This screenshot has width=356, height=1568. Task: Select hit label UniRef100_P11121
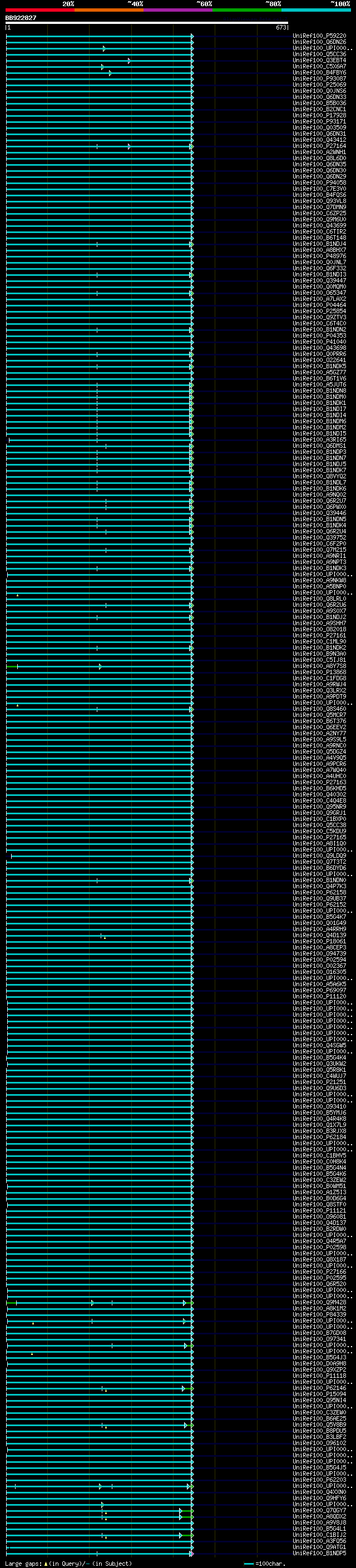click(319, 1210)
